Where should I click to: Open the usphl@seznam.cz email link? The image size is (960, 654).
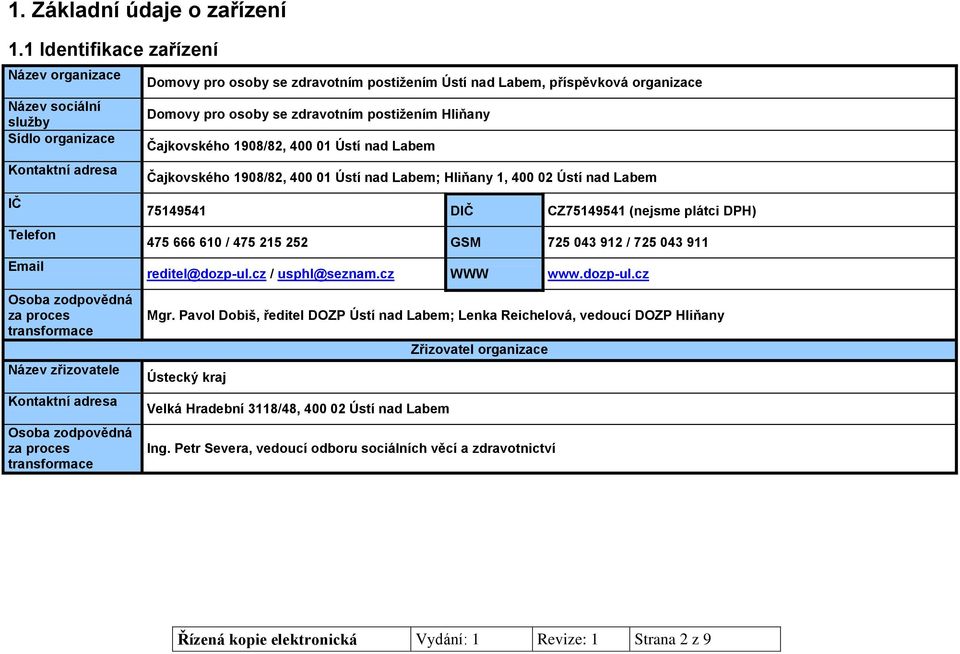[x=336, y=274]
